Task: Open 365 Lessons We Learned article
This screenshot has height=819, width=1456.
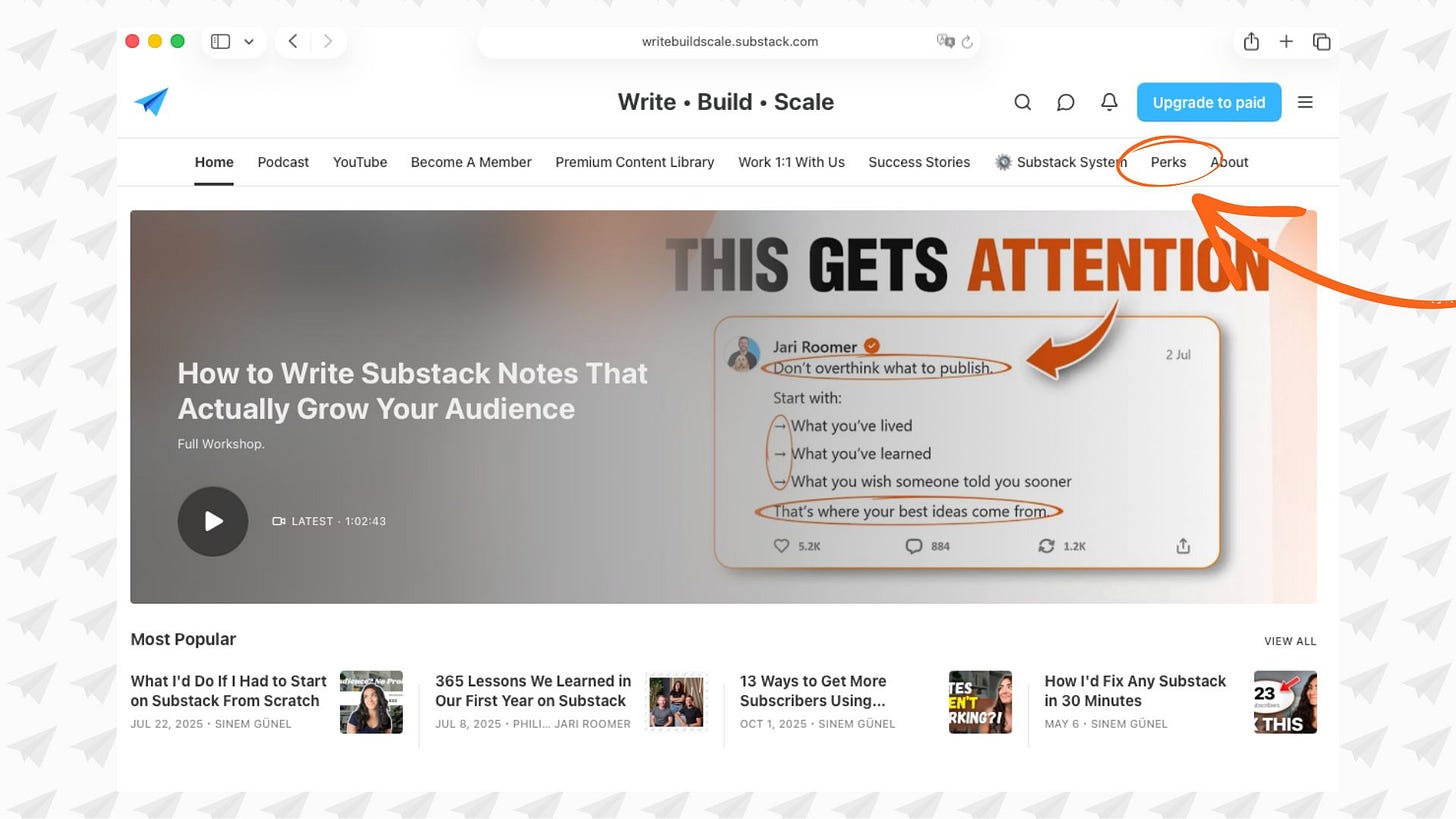Action: coord(533,691)
